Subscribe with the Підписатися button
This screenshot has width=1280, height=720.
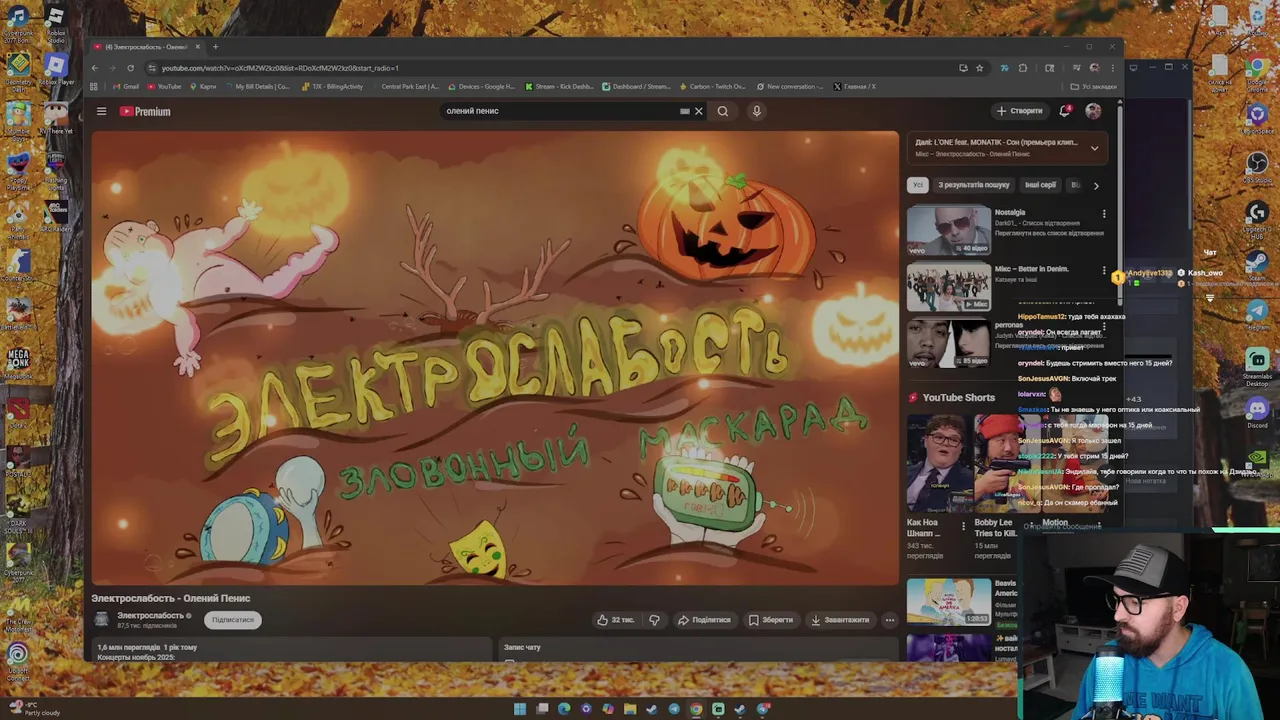point(233,620)
